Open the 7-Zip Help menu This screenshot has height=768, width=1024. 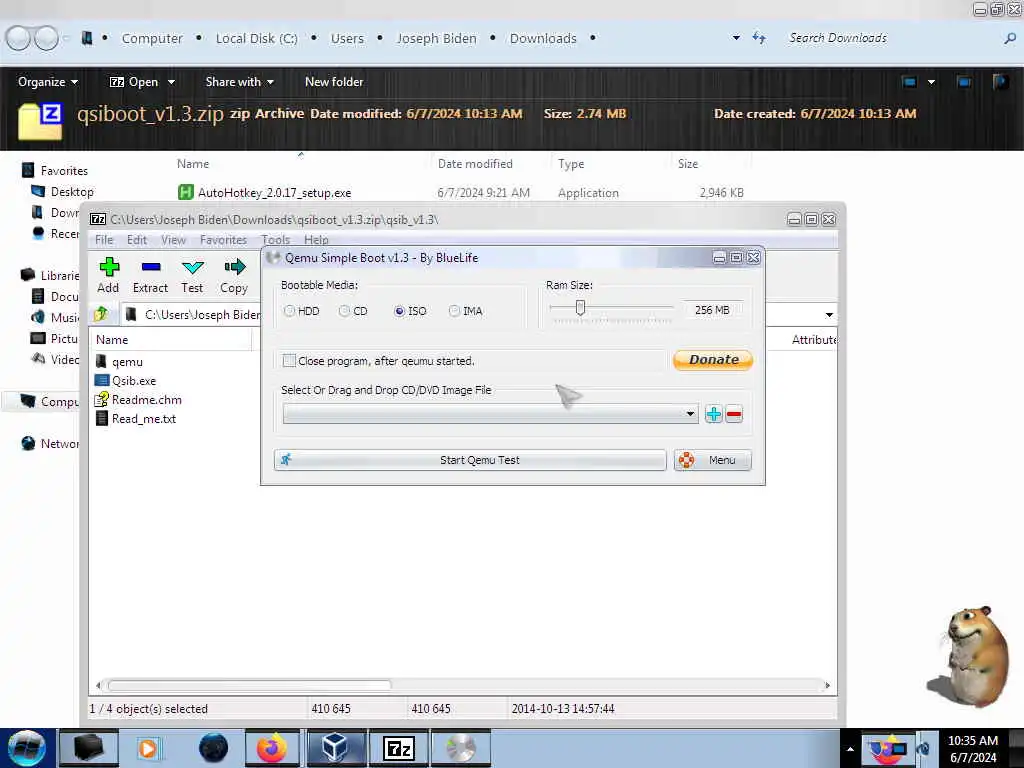tap(316, 240)
